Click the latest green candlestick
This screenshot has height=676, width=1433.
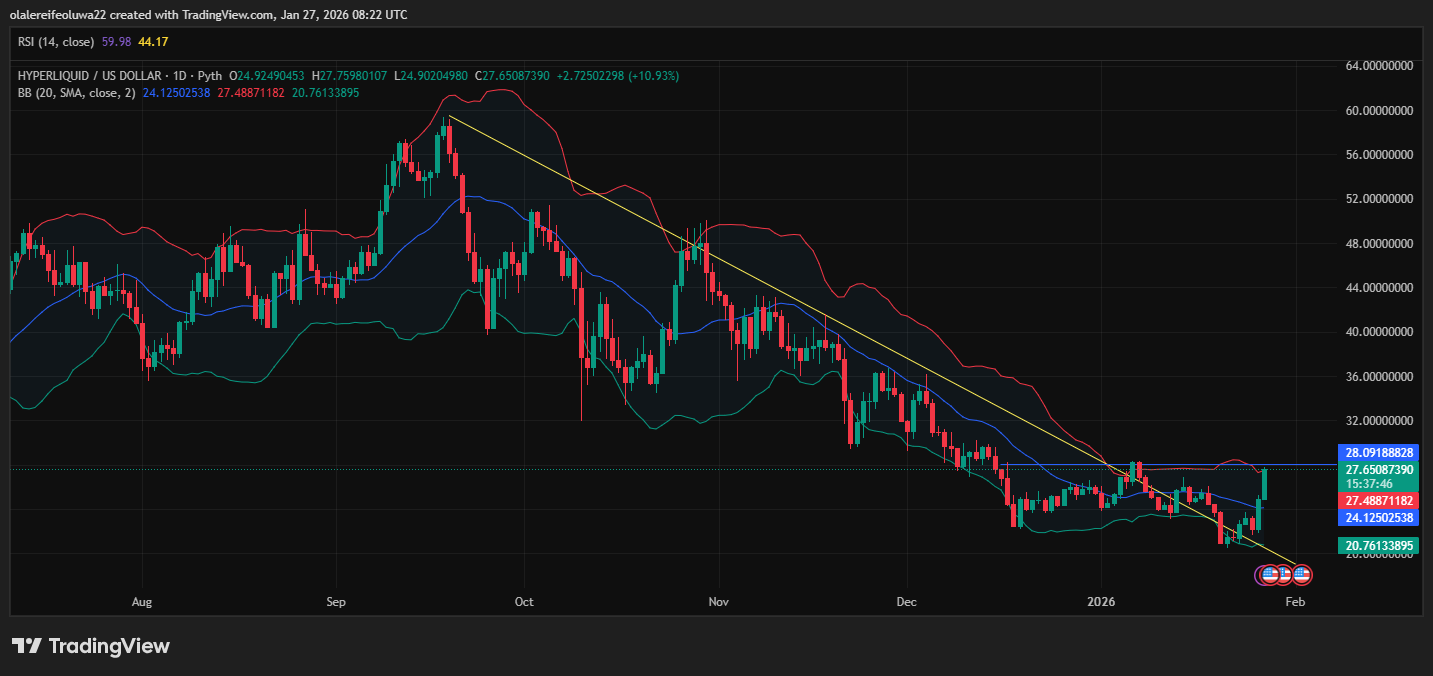[1265, 484]
